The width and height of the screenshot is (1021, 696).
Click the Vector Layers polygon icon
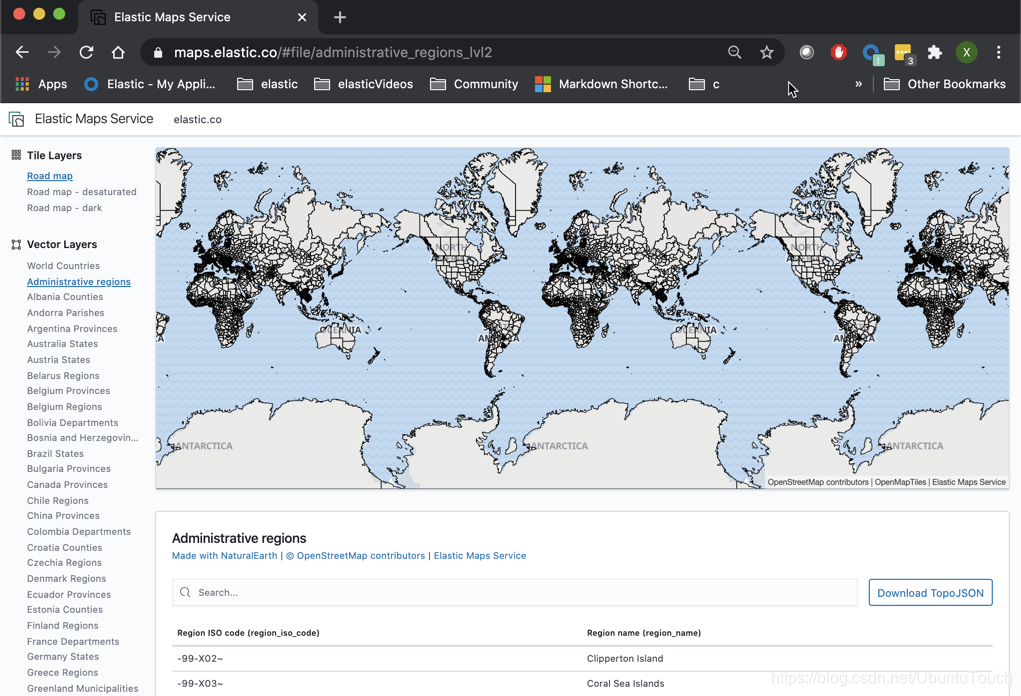(x=16, y=244)
